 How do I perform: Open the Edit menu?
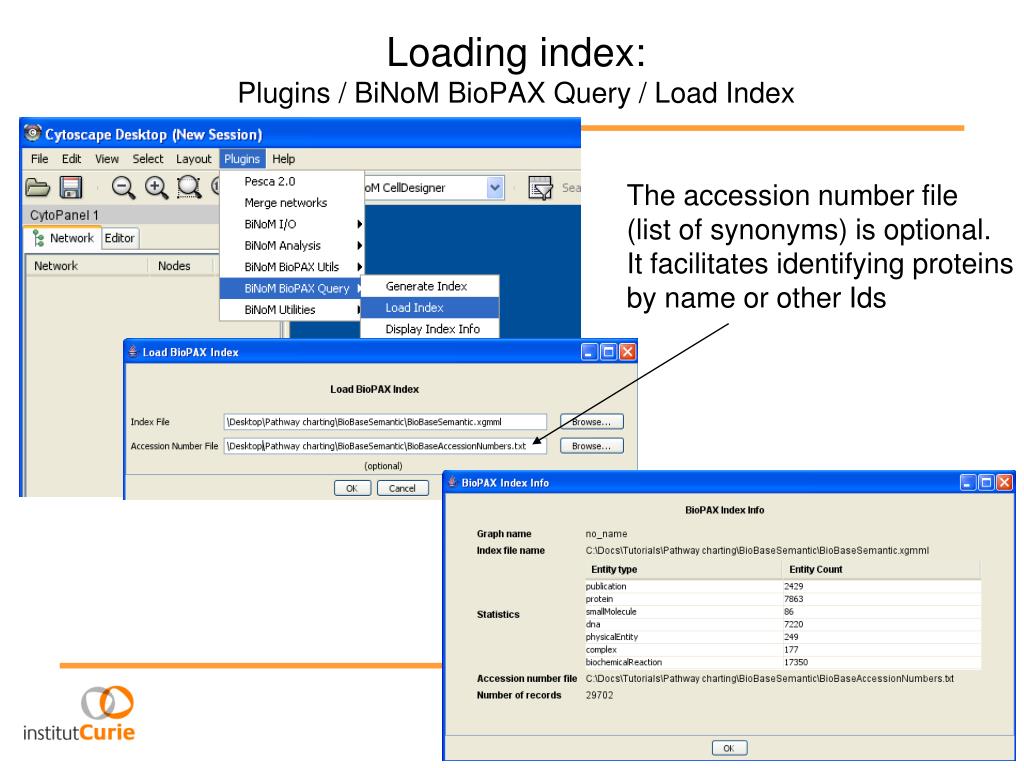[71, 159]
